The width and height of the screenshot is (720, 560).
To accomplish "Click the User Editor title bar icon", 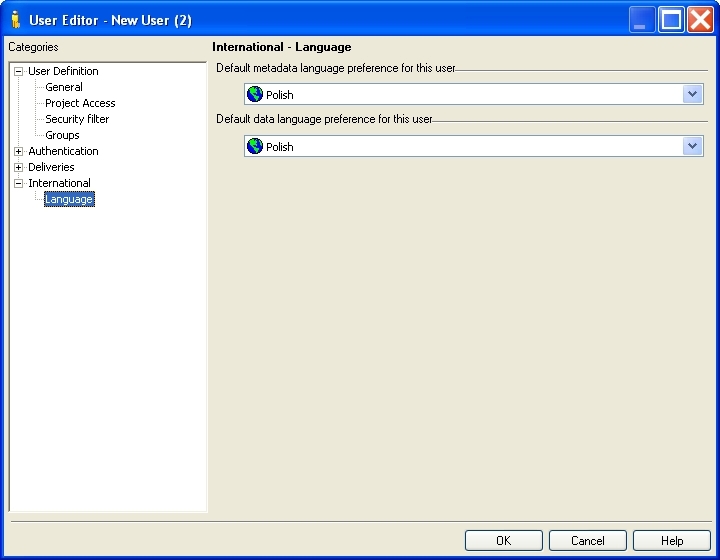I will [15, 19].
